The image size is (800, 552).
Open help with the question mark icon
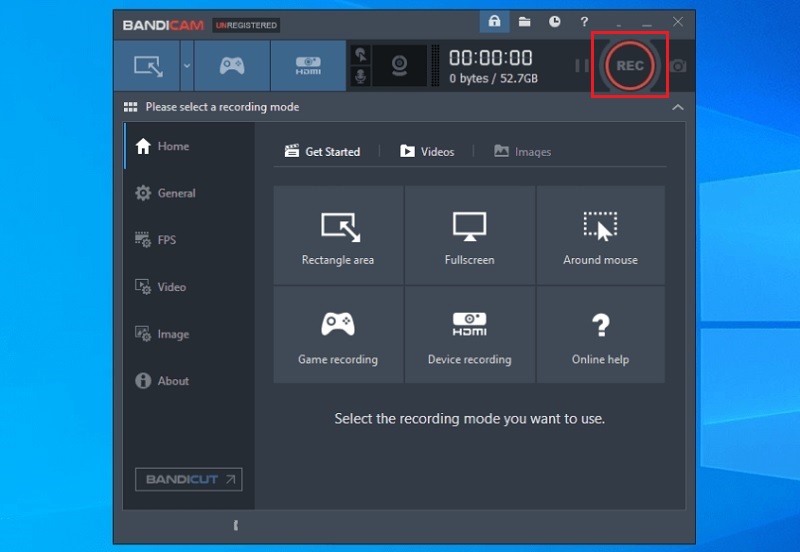click(x=584, y=21)
